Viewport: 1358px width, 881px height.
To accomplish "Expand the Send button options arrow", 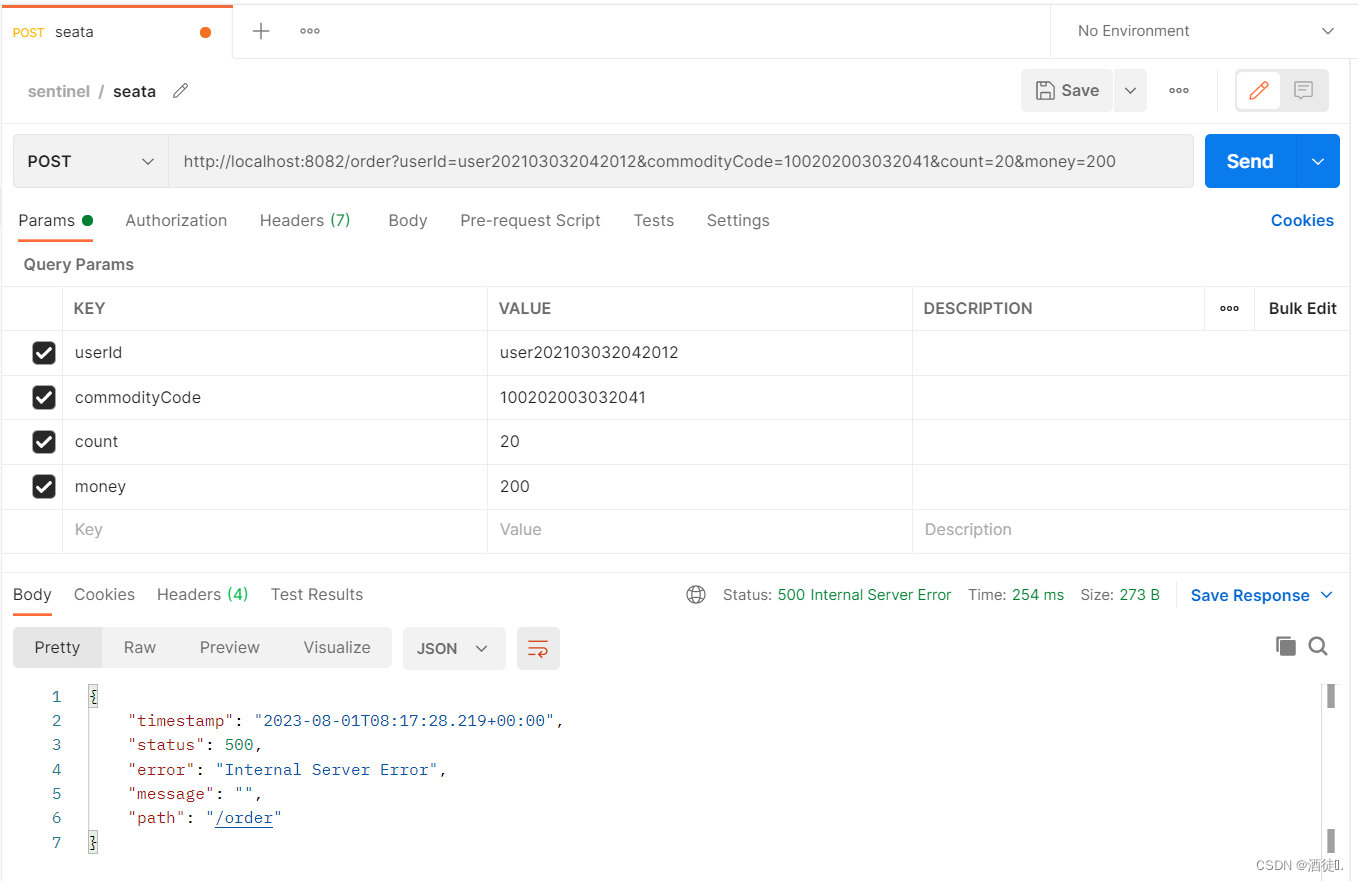I will pyautogui.click(x=1318, y=161).
